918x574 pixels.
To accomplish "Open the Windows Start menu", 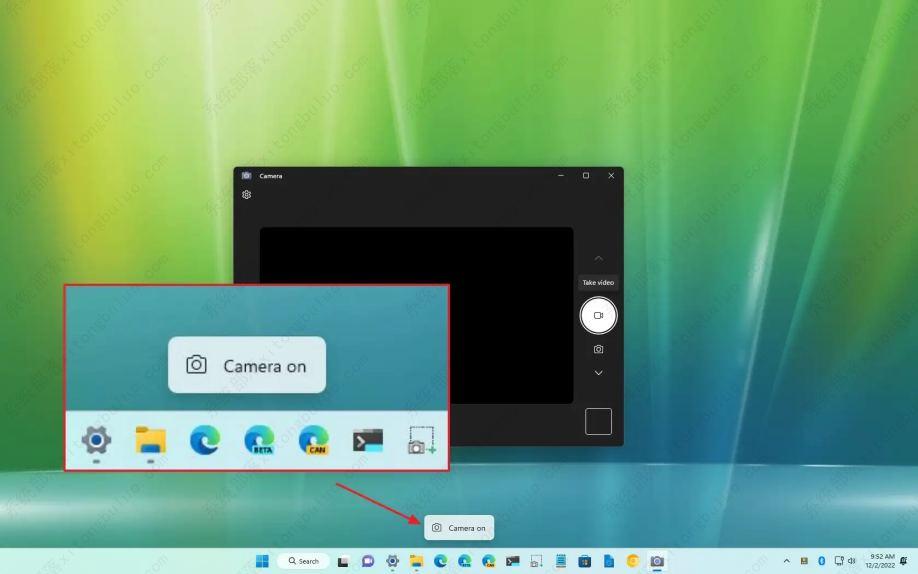I will [x=262, y=561].
